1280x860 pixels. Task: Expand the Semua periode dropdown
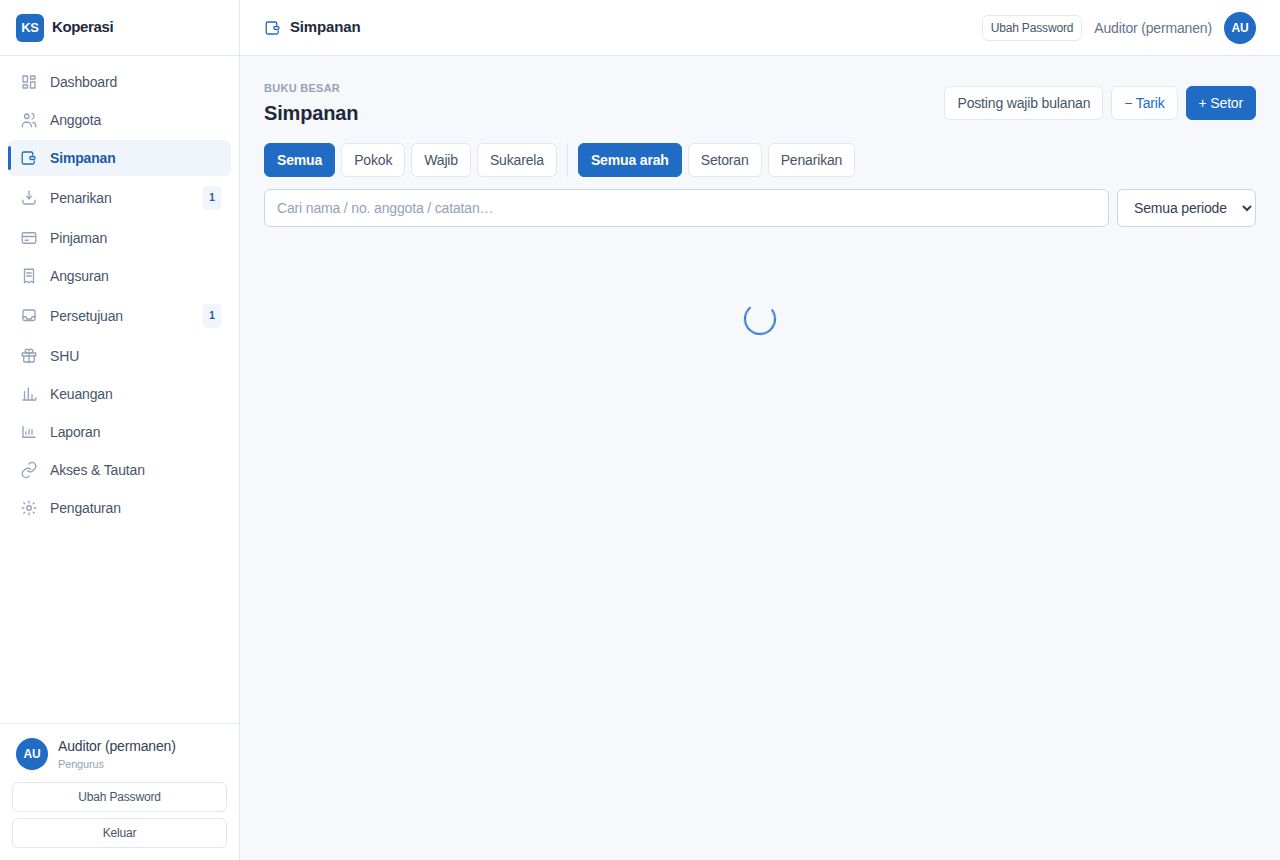tap(1186, 208)
